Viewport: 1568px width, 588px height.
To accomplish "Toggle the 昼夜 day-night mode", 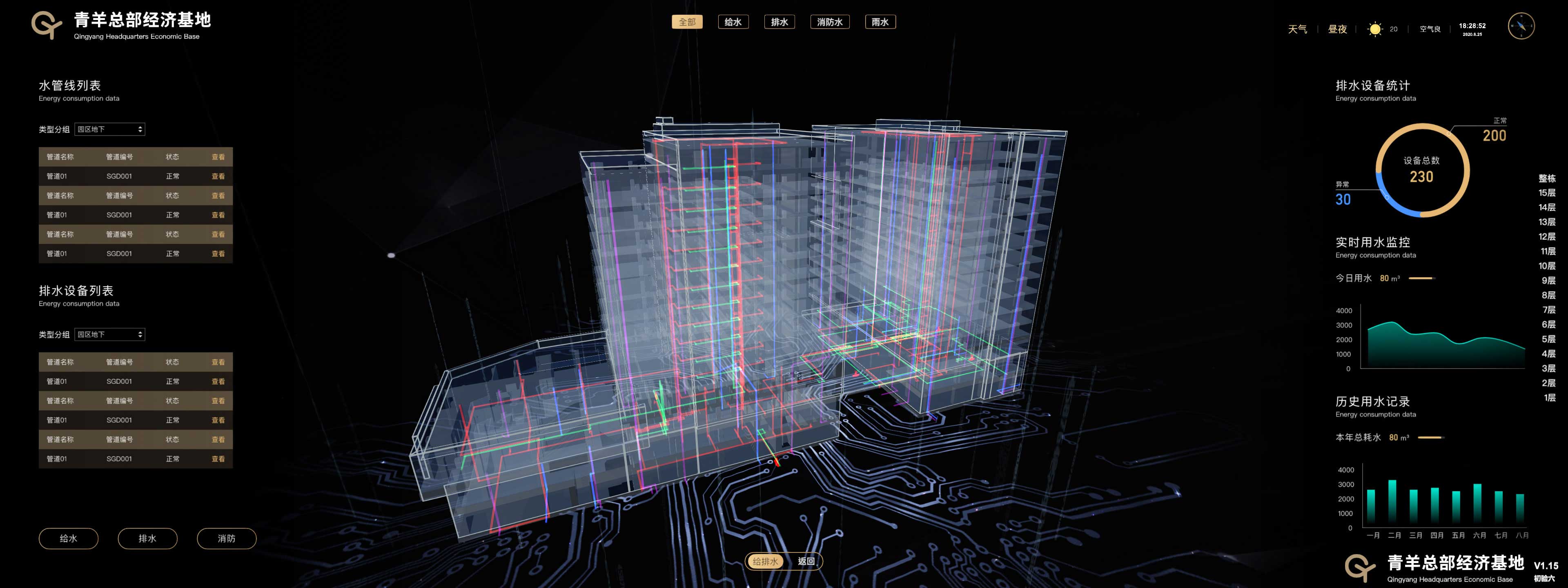I will point(1337,29).
